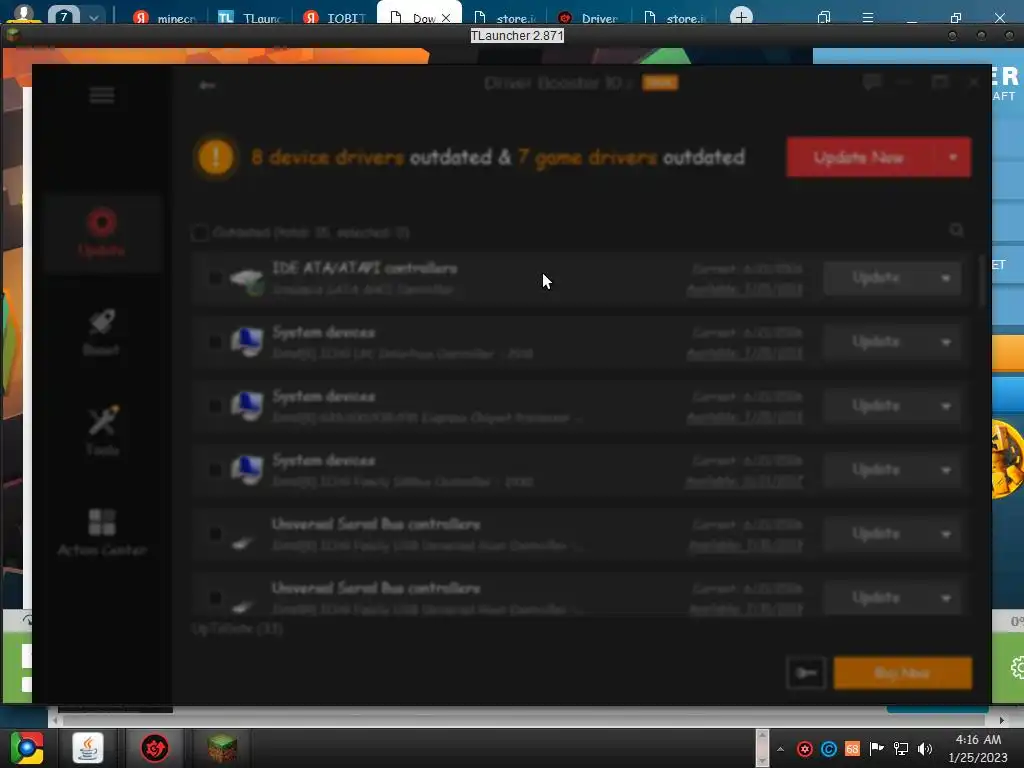Open the volume speaker tray icon

(925, 749)
